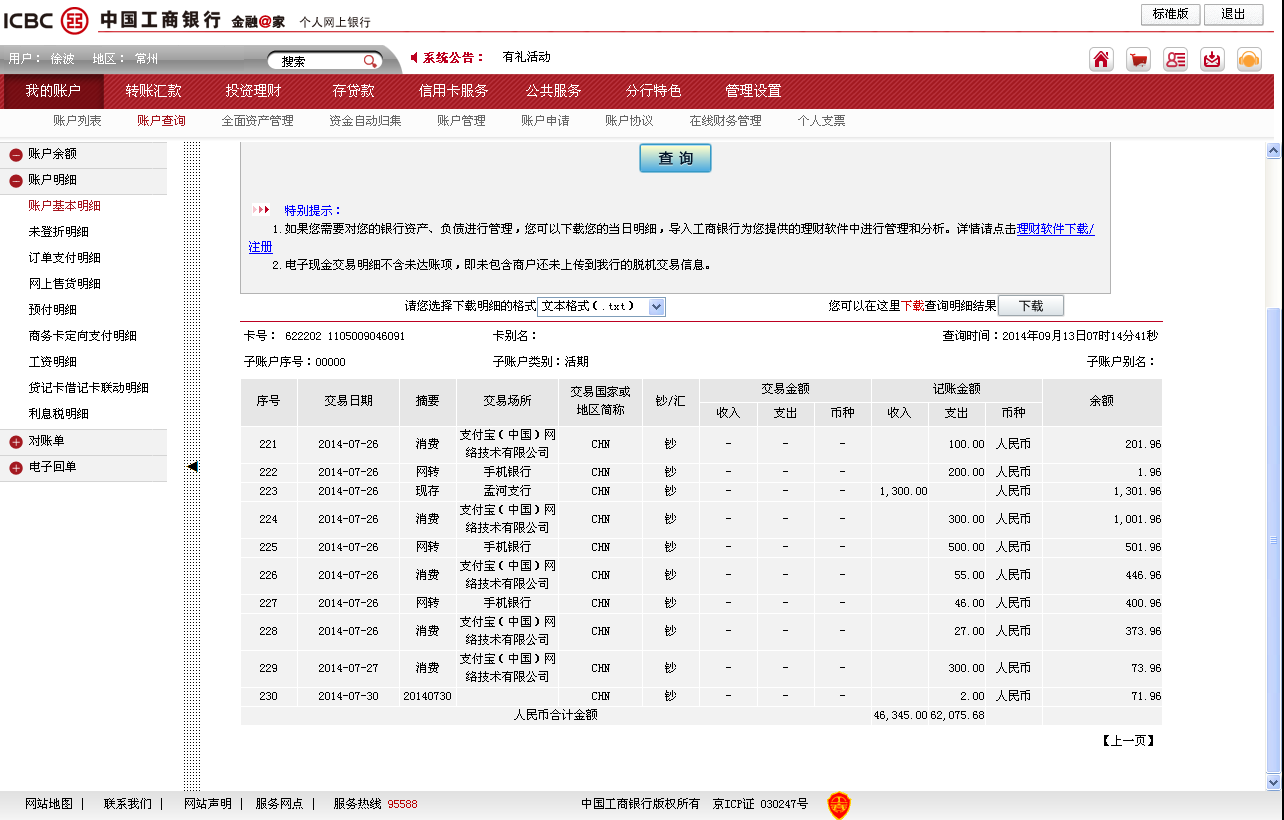Viewport: 1284px width, 820px height.
Task: Open the shopping cart icon
Action: click(1138, 59)
